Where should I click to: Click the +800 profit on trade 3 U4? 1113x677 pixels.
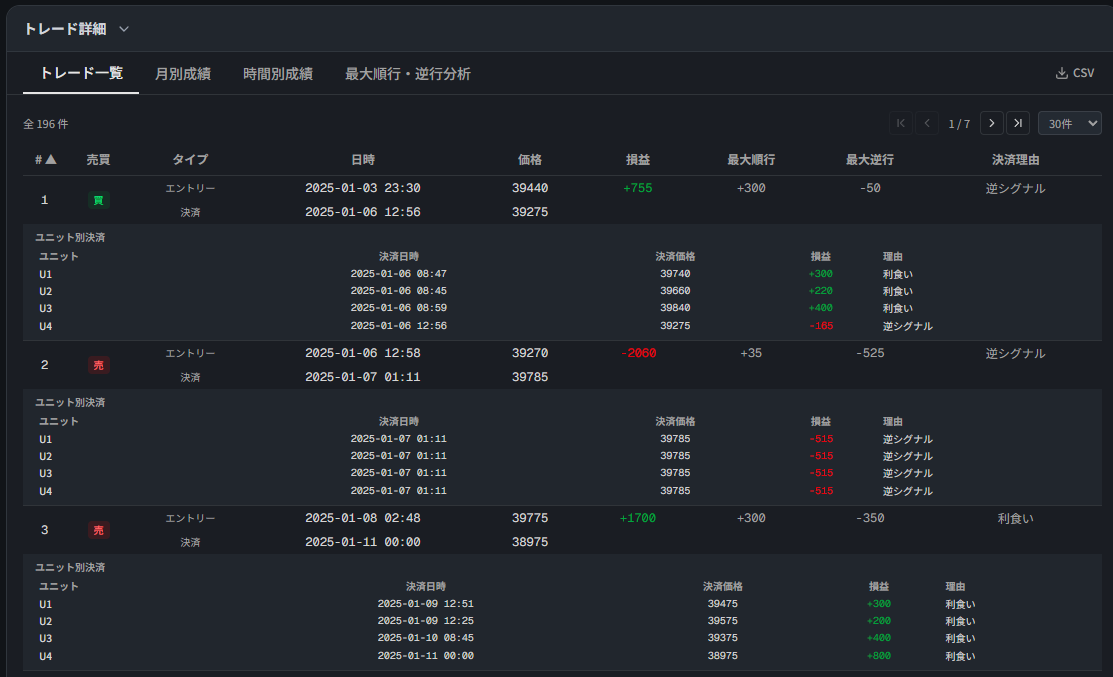point(879,656)
